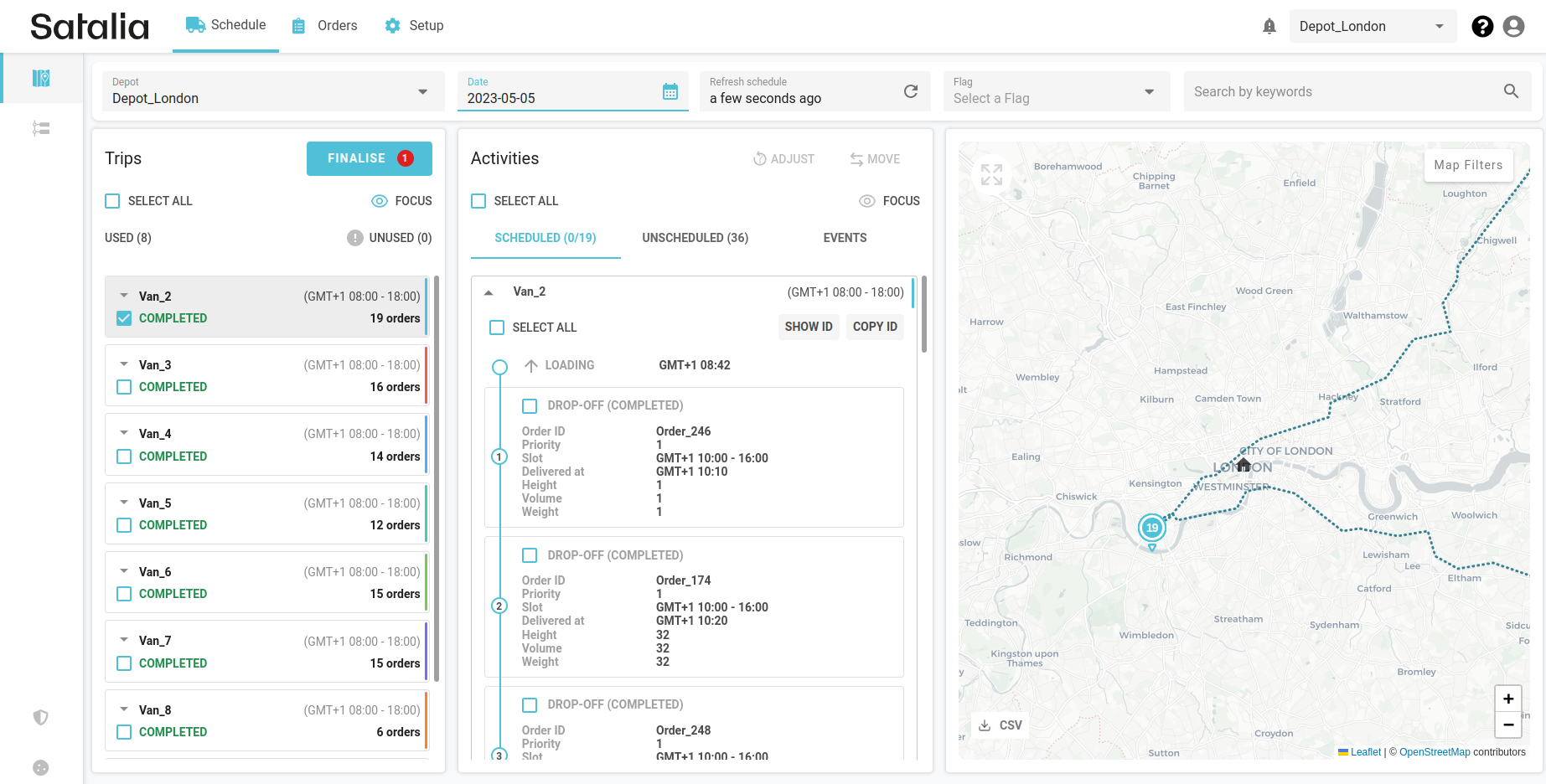Check the Van_5 trip checkbox
This screenshot has height=784, width=1546.
(124, 525)
